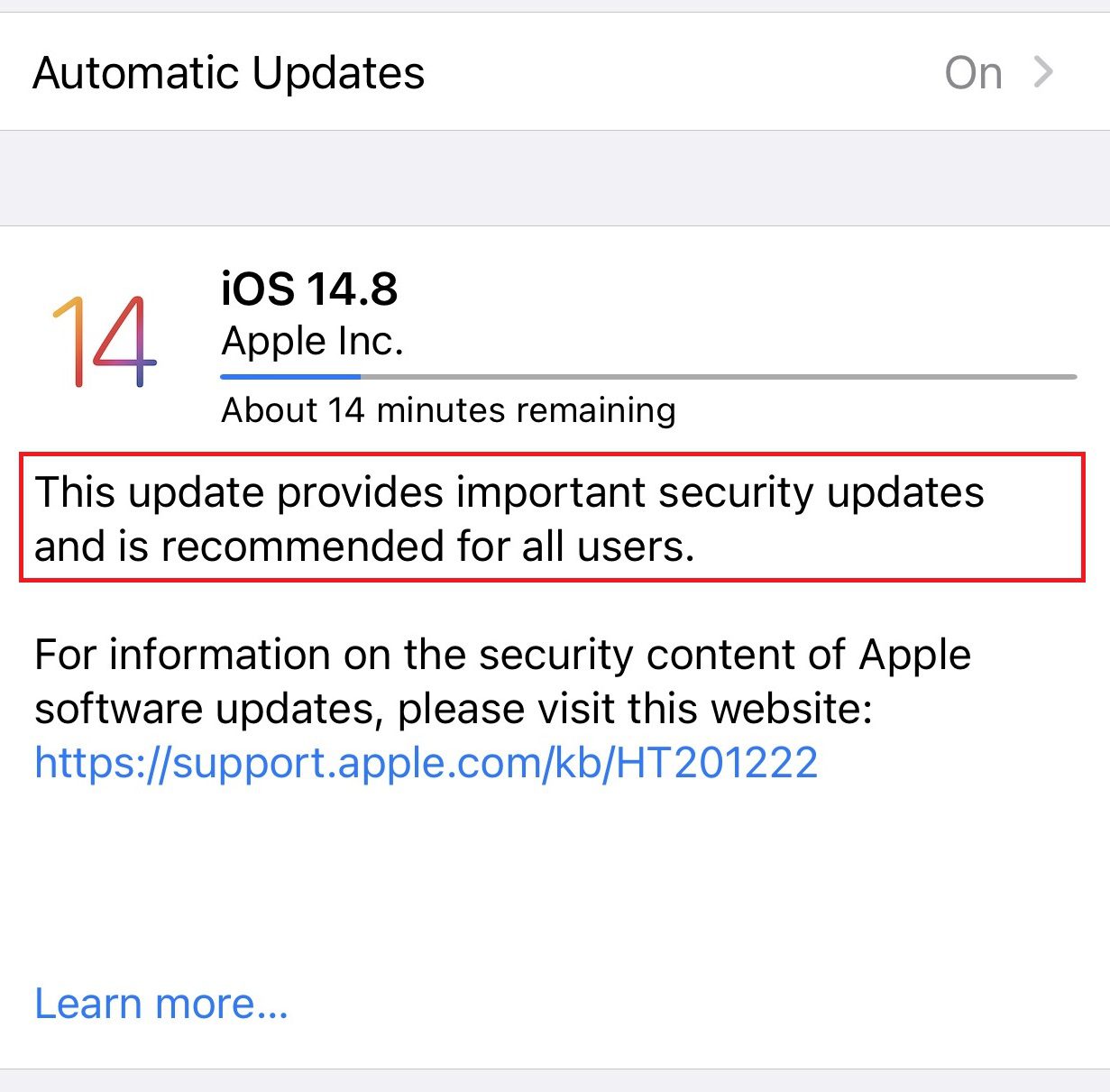This screenshot has width=1110, height=1092.
Task: Click the red-outlined security update description
Action: pyautogui.click(x=552, y=518)
